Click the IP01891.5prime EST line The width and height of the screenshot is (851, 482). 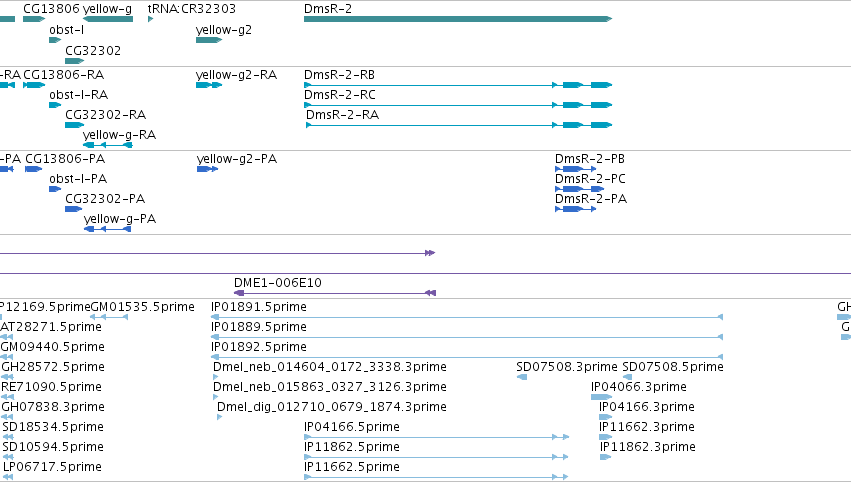click(x=467, y=317)
